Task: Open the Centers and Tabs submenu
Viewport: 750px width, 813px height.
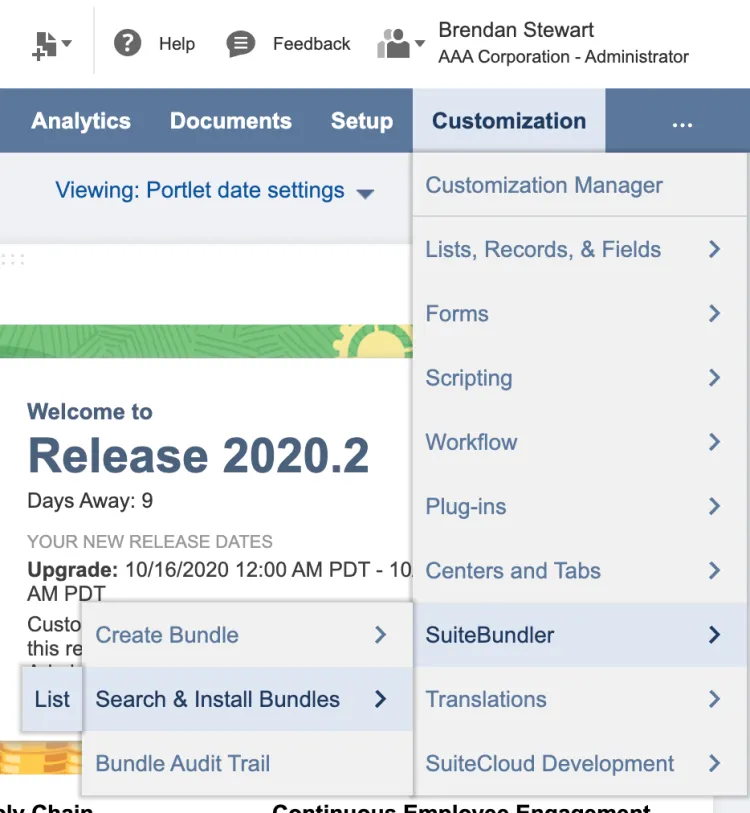Action: (580, 571)
